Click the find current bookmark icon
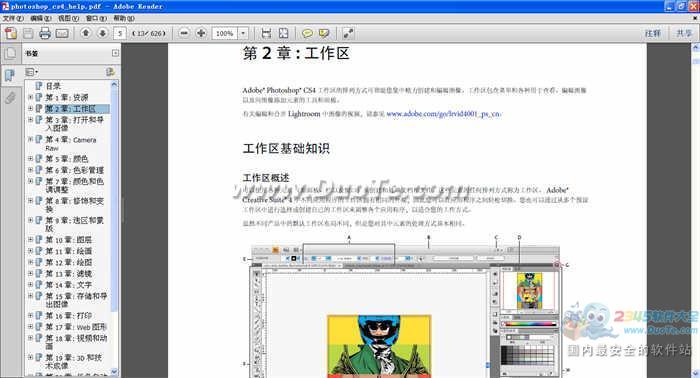 click(x=110, y=72)
